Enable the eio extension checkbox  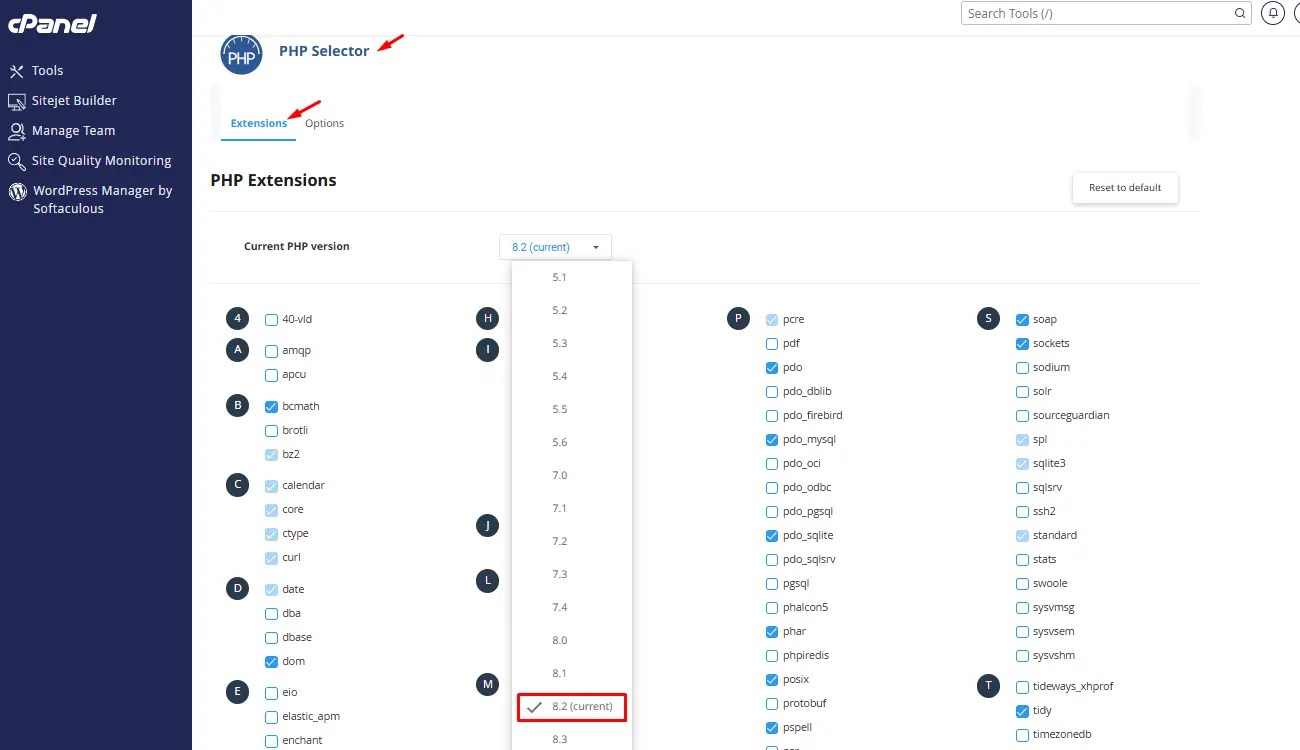tap(271, 693)
